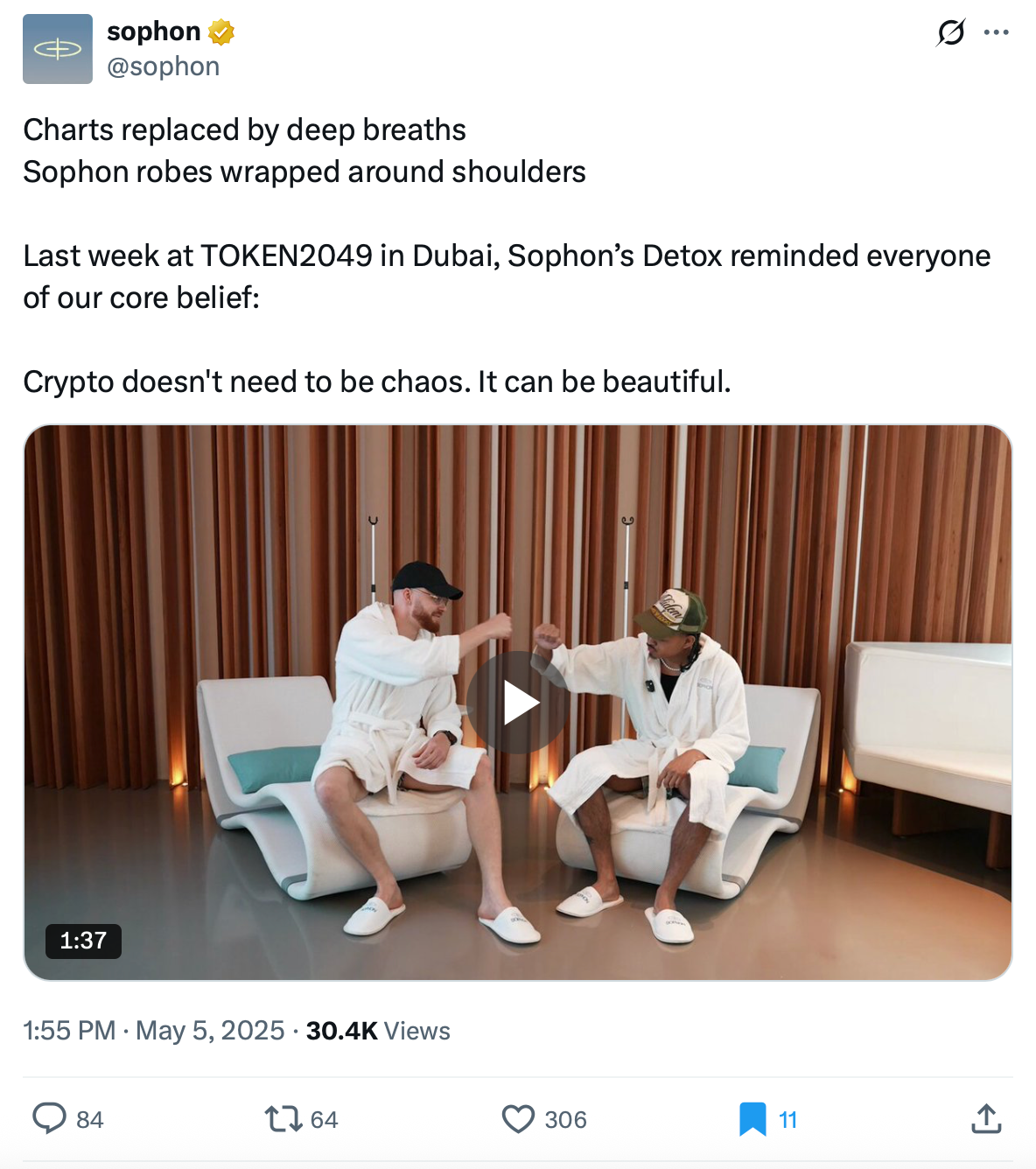Click the reply speech bubble icon
The image size is (1036, 1169).
(x=49, y=1118)
